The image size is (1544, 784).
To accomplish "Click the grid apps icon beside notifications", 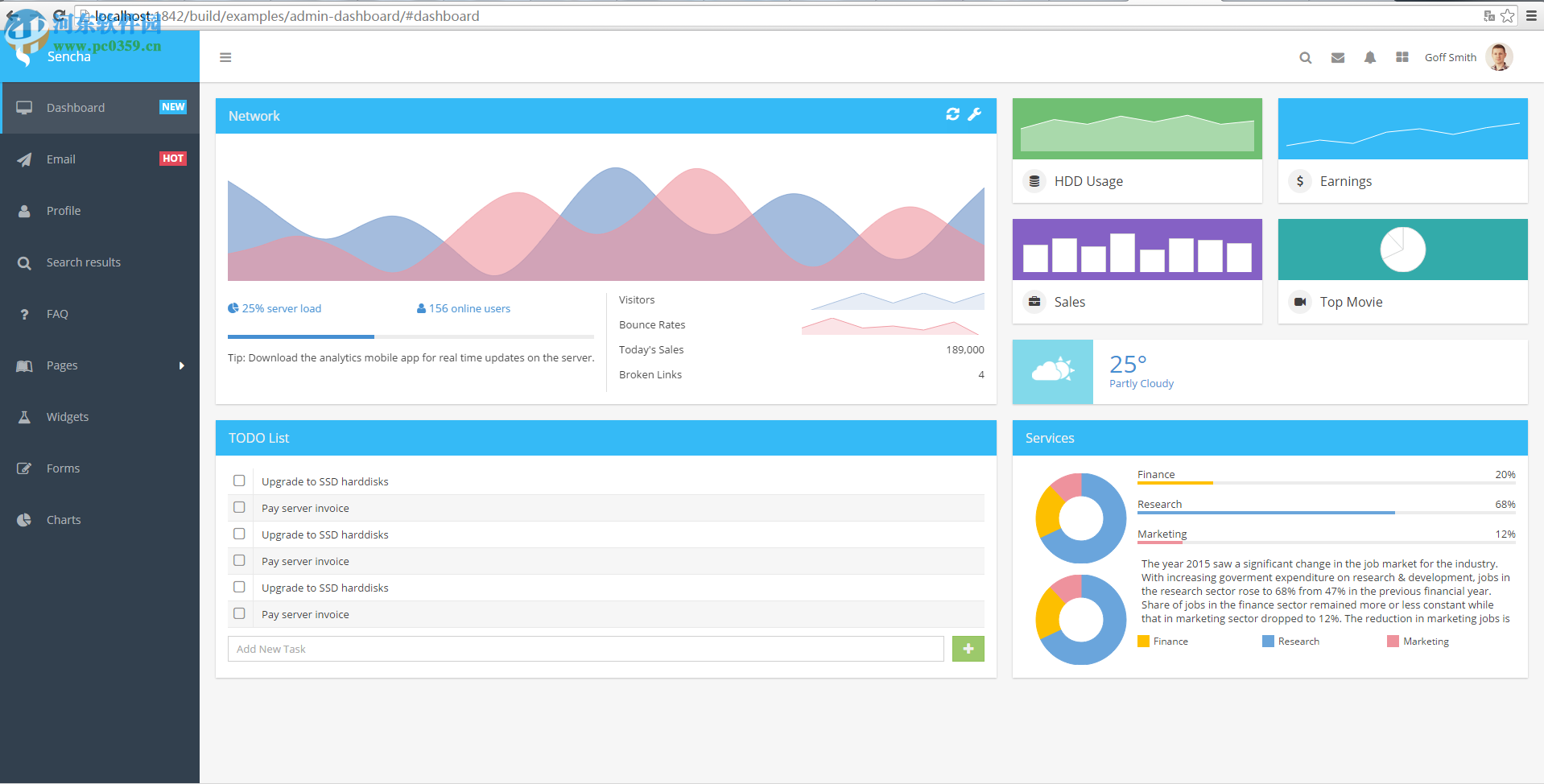I will (1402, 57).
